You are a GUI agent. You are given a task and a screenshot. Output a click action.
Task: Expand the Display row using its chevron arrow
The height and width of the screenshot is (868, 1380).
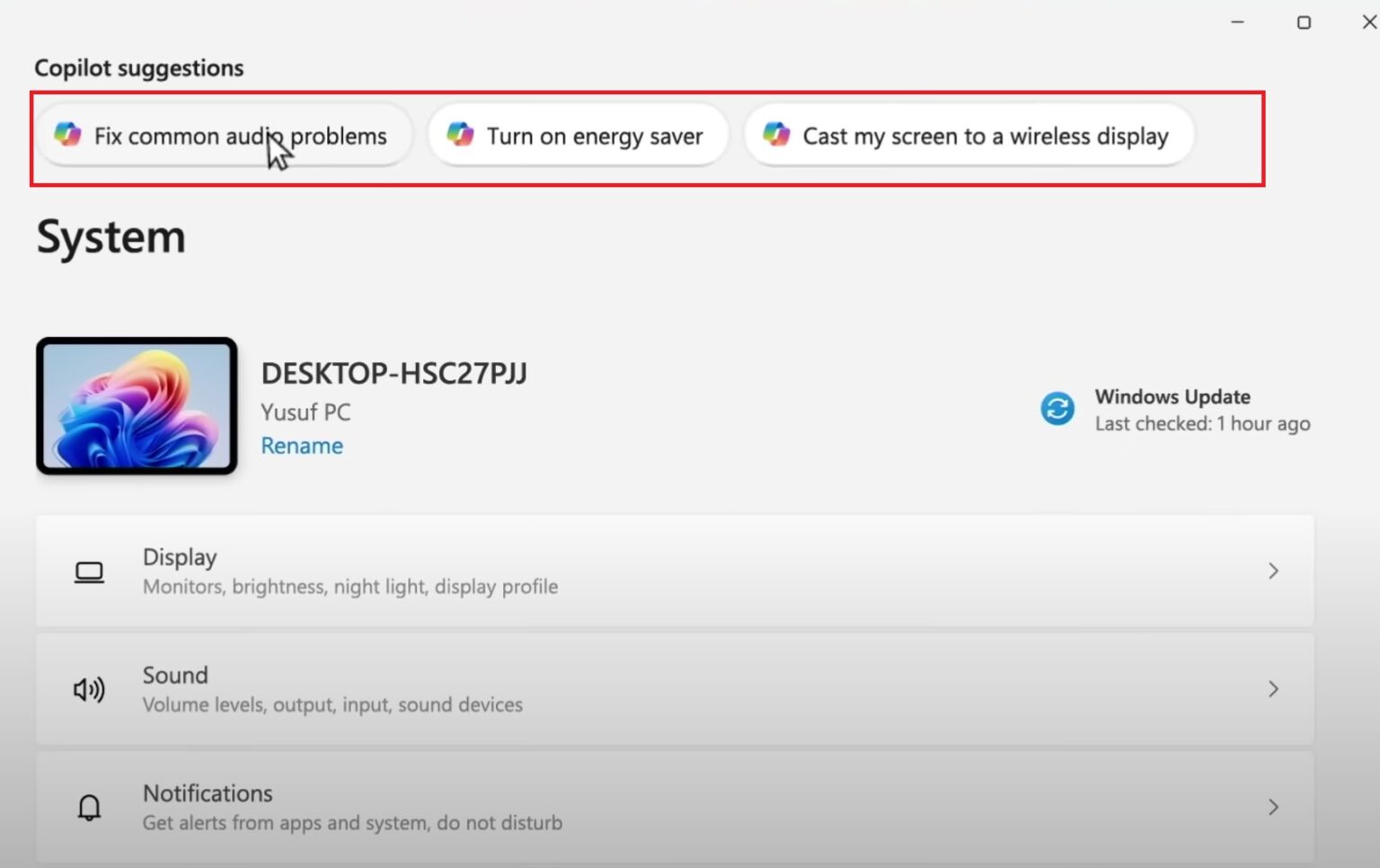(x=1273, y=571)
